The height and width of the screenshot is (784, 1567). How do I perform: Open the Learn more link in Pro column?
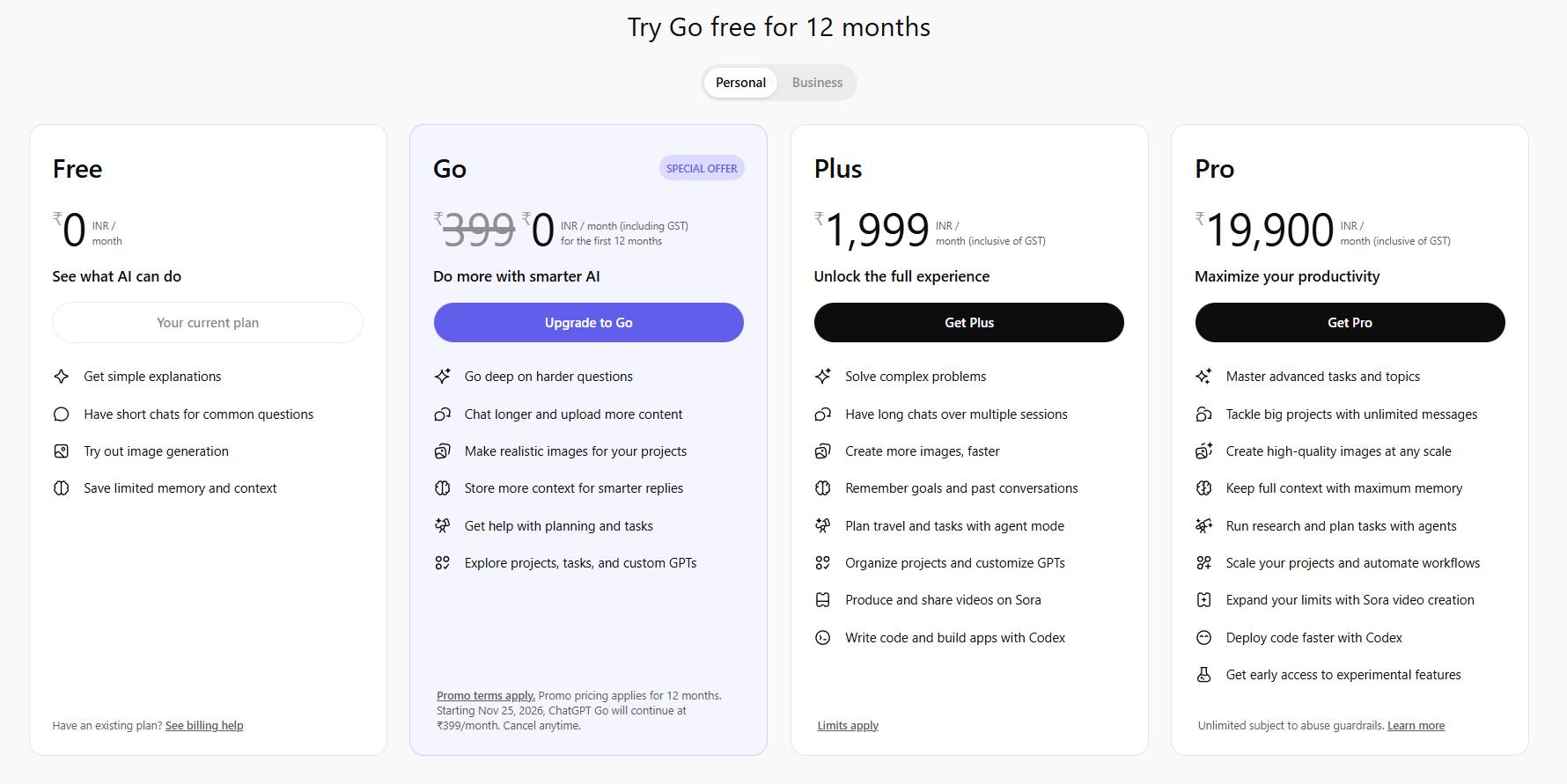1416,725
